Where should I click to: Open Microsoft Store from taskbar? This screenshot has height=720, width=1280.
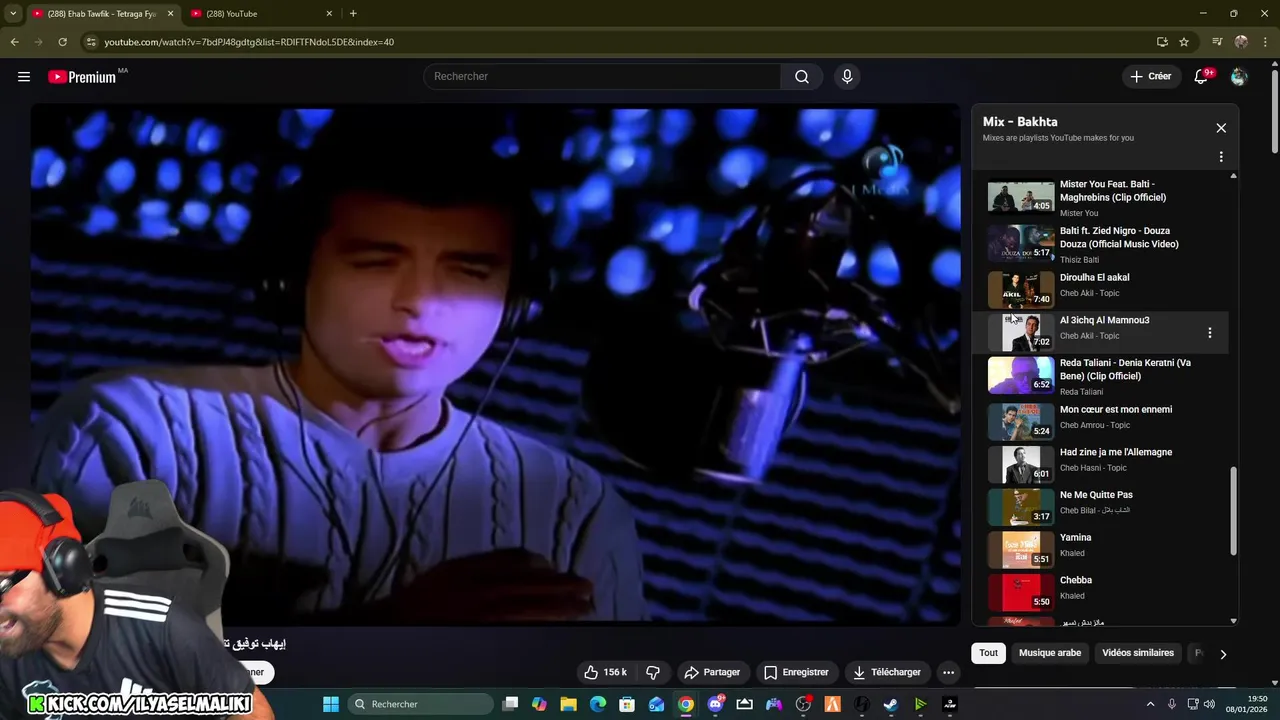(627, 704)
